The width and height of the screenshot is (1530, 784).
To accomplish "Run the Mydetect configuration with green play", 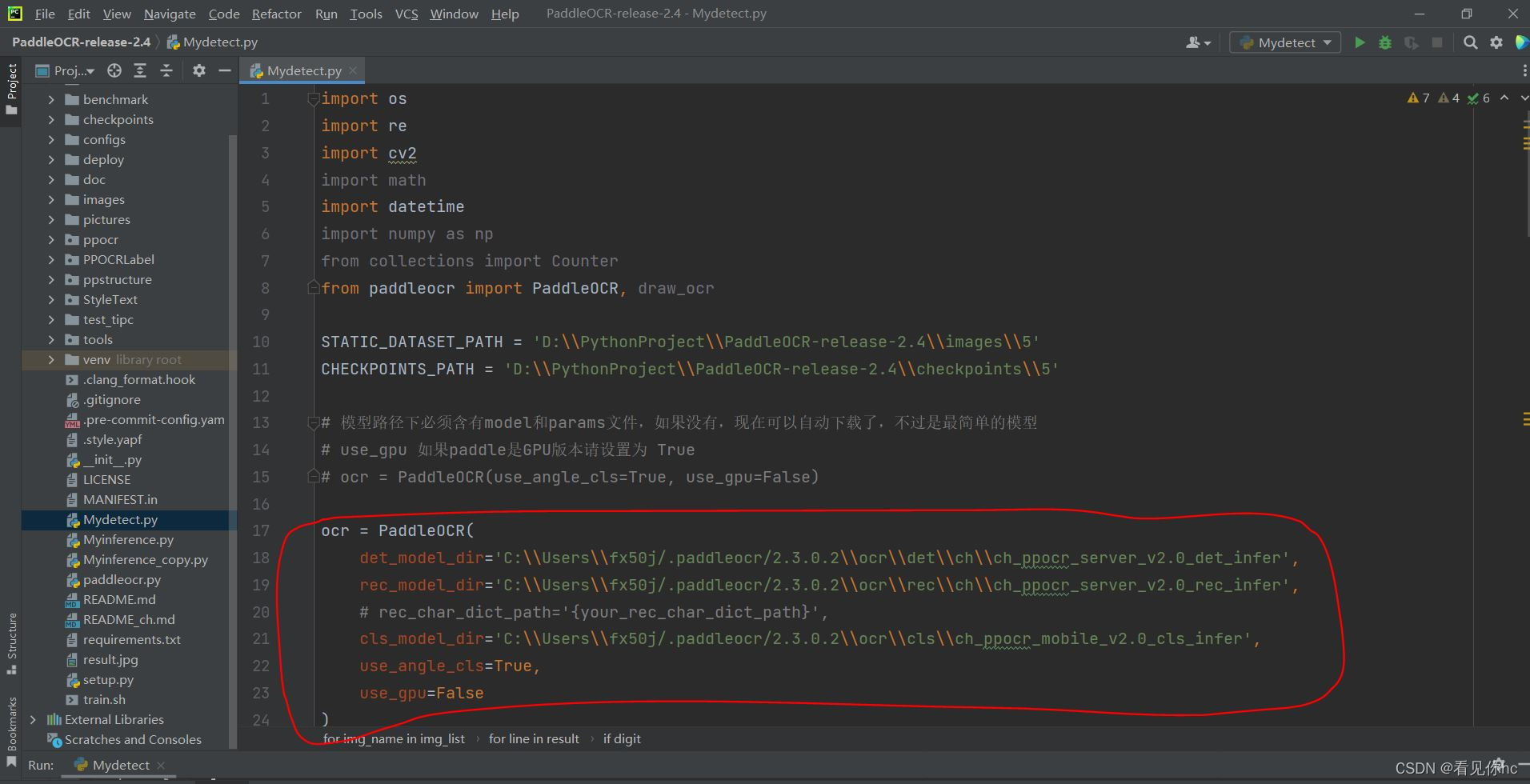I will click(1360, 42).
